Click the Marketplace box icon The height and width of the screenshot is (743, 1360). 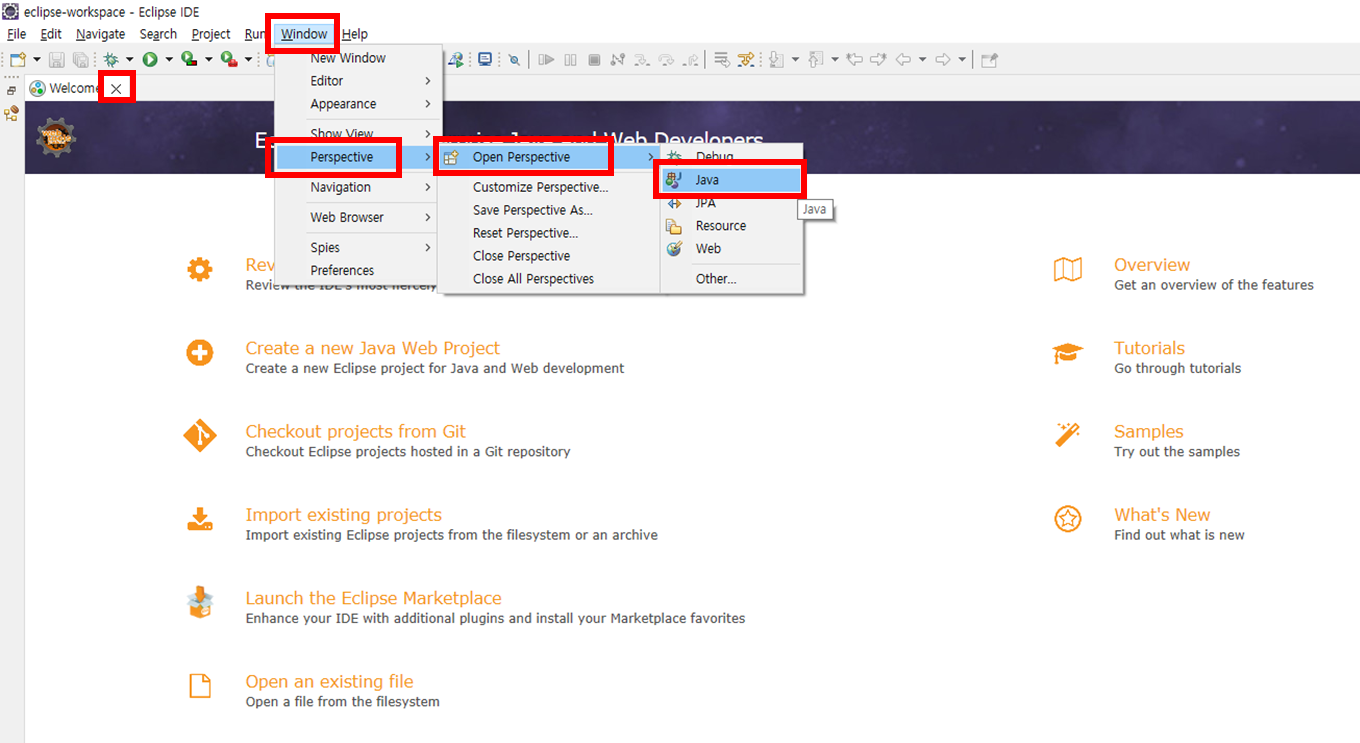tap(200, 602)
